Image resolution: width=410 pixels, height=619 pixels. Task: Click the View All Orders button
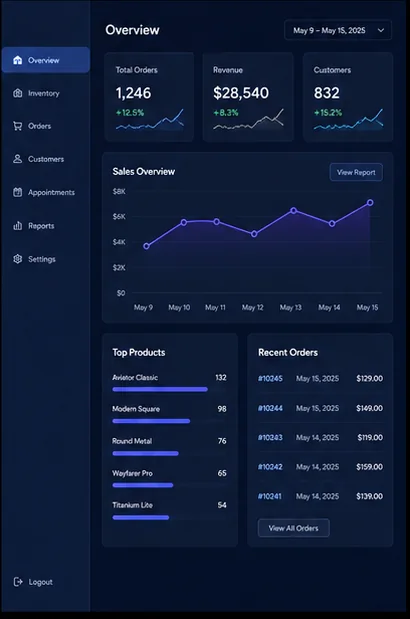point(293,528)
